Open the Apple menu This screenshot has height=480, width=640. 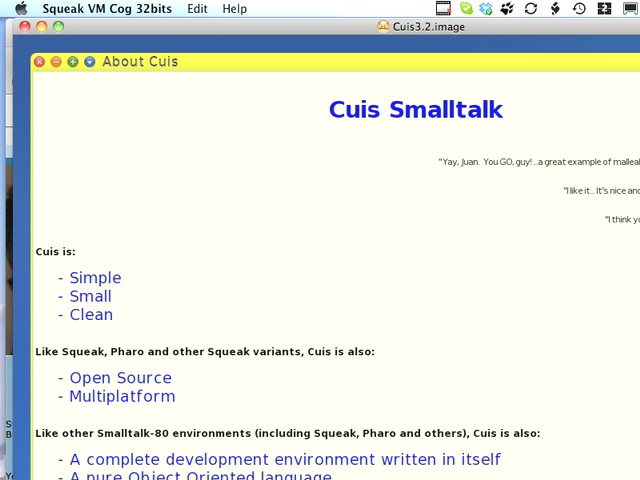(21, 8)
